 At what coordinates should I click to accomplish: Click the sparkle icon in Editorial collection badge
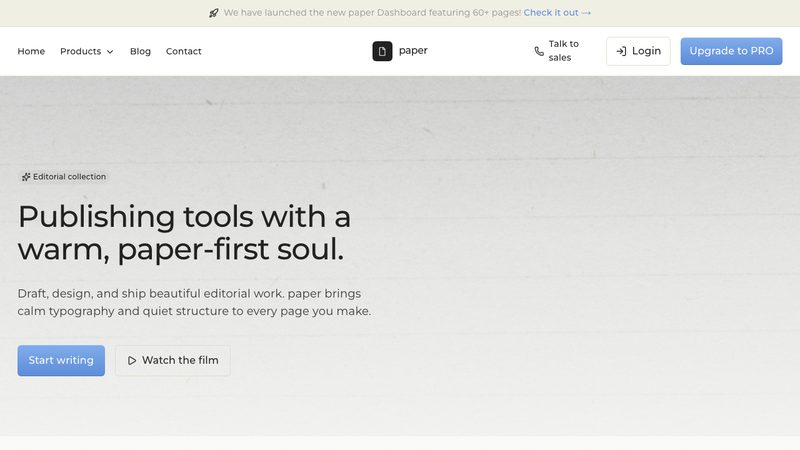(x=26, y=177)
